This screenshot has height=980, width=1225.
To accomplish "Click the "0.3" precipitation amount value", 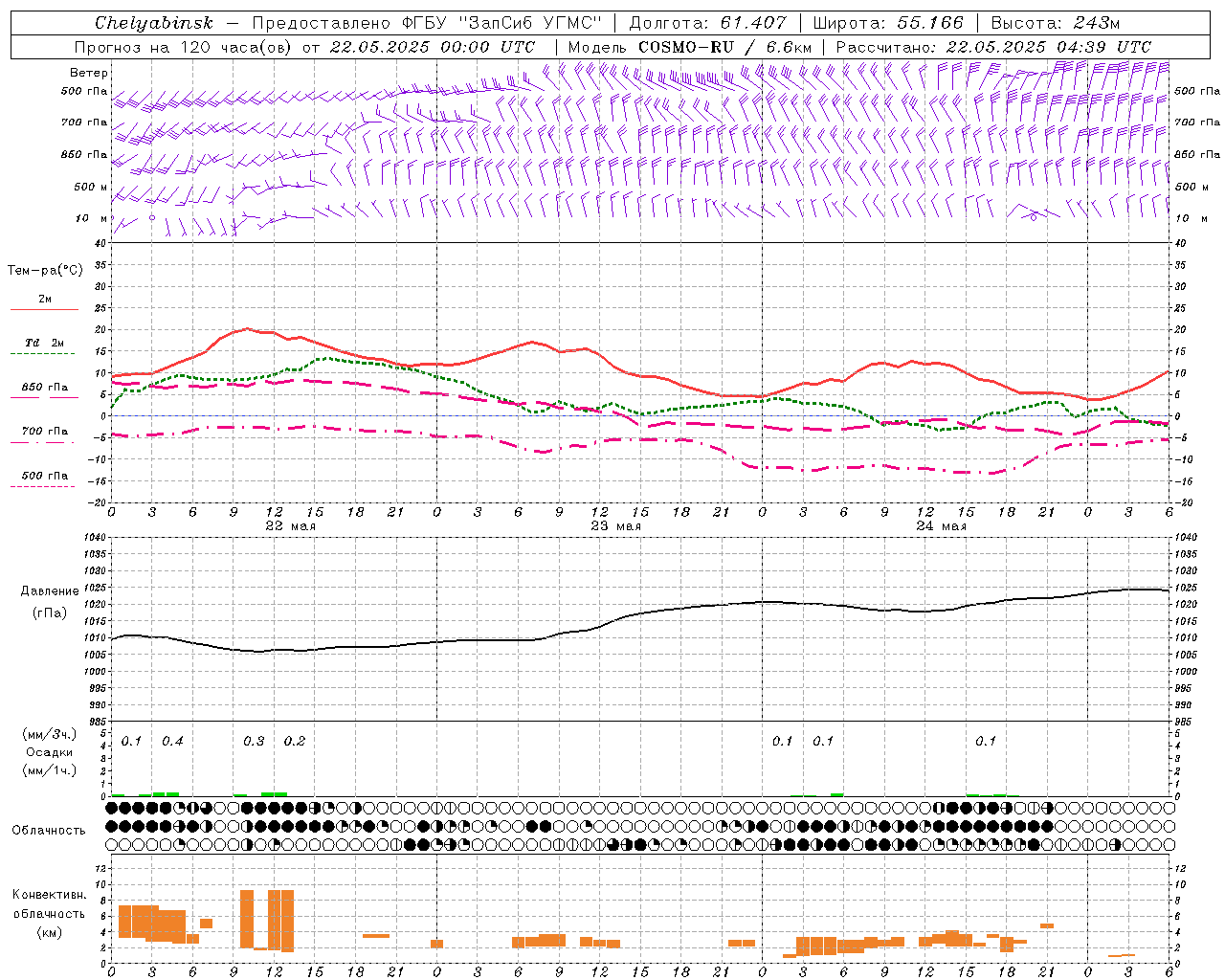I will tap(254, 741).
